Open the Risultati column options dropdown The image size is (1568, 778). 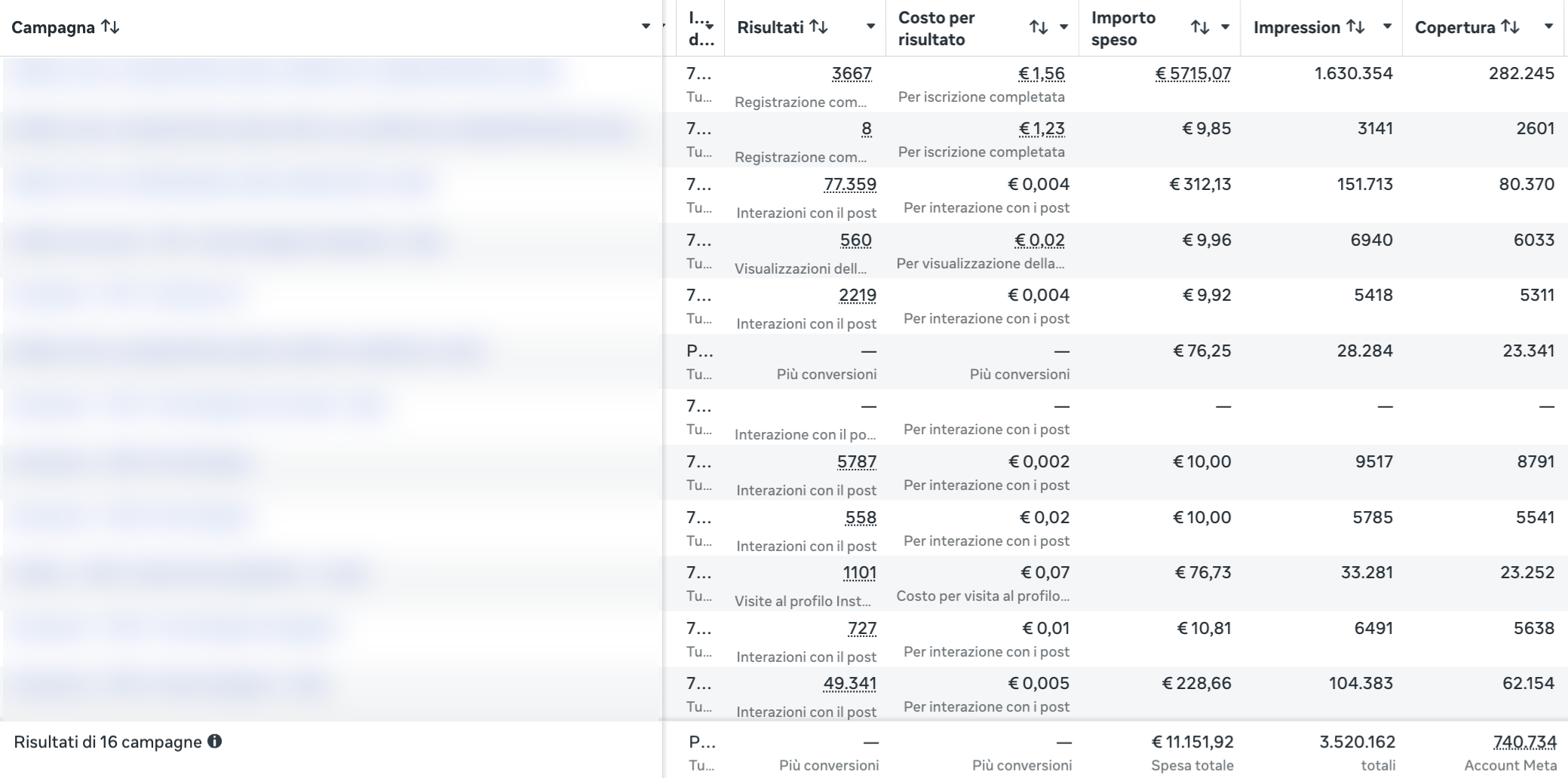point(870,26)
